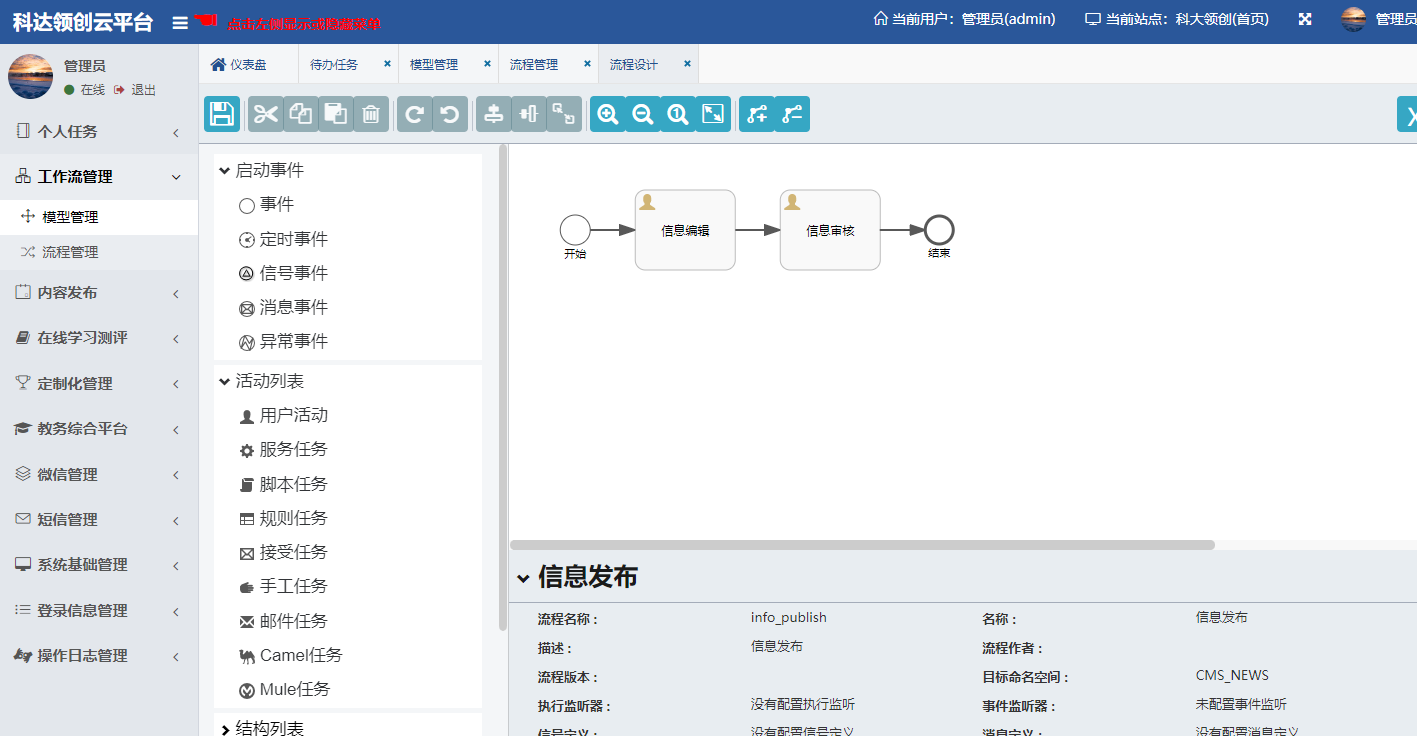
Task: Enter fullscreen using the header expand icon
Action: (1305, 19)
